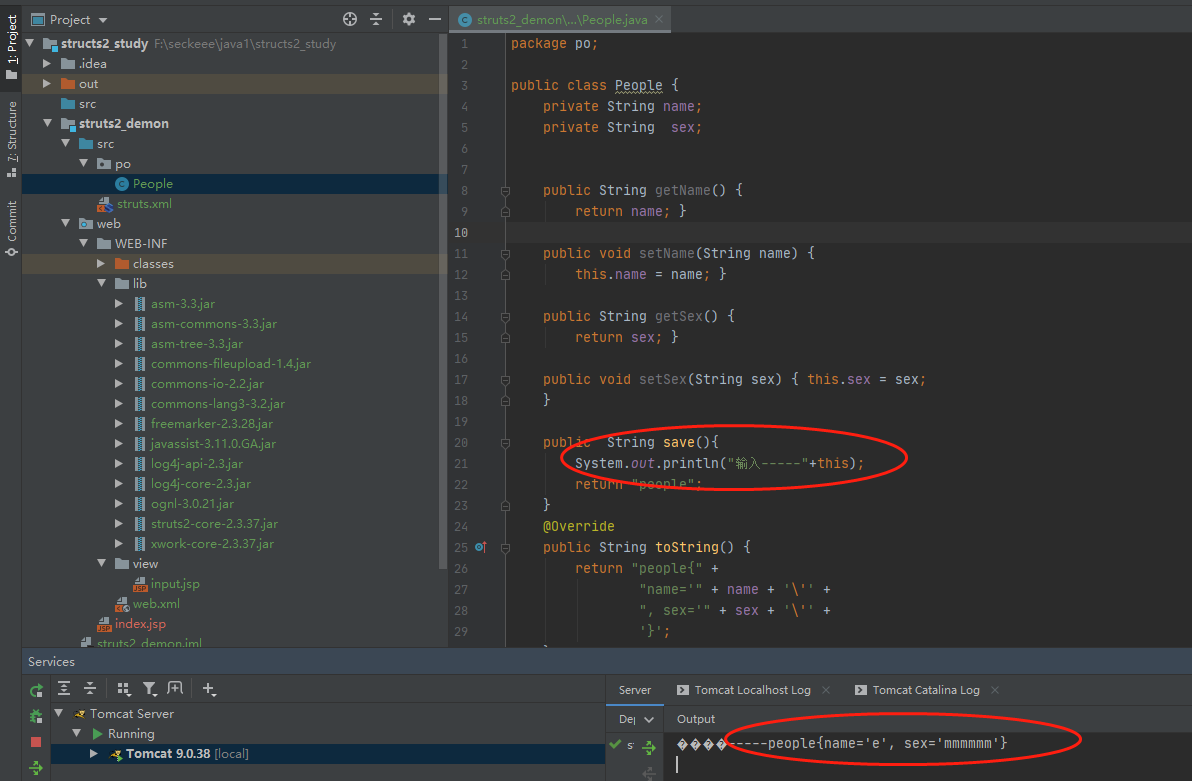Select xwork-core-2.3.37.jar
This screenshot has width=1192, height=781.
click(212, 543)
